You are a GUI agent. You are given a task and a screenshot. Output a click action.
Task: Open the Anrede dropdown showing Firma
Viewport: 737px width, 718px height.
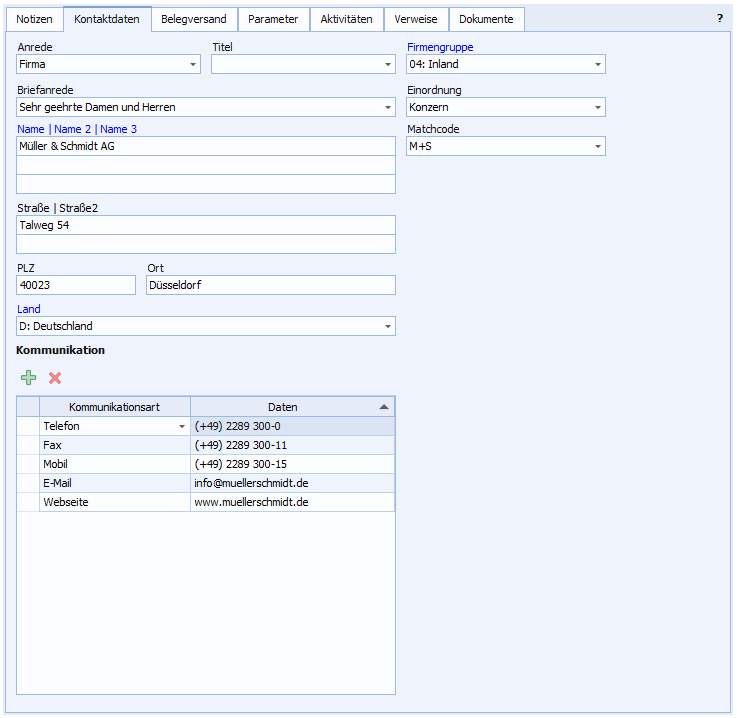[x=192, y=65]
